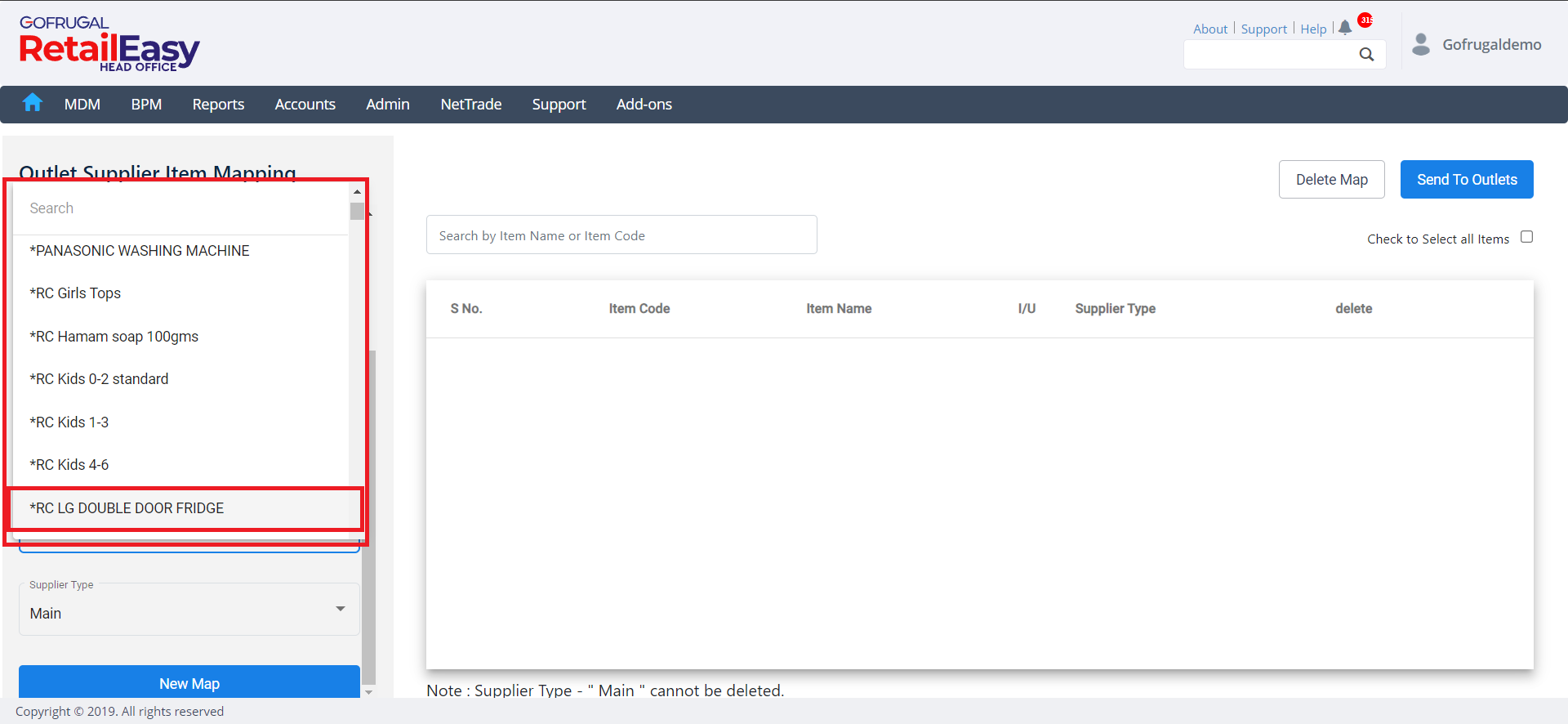Follow the About link in header
The height and width of the screenshot is (724, 1568).
point(1210,29)
